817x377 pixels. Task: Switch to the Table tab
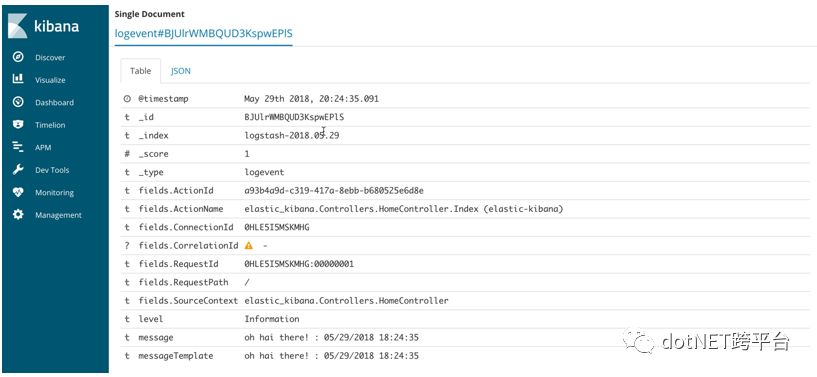click(x=140, y=71)
